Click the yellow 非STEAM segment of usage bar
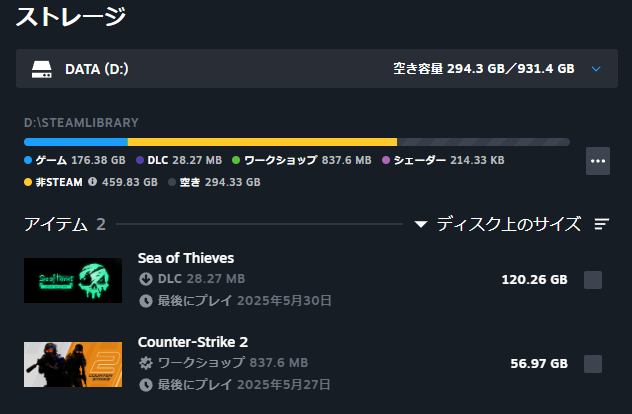Image resolution: width=632 pixels, height=414 pixels. 262,142
